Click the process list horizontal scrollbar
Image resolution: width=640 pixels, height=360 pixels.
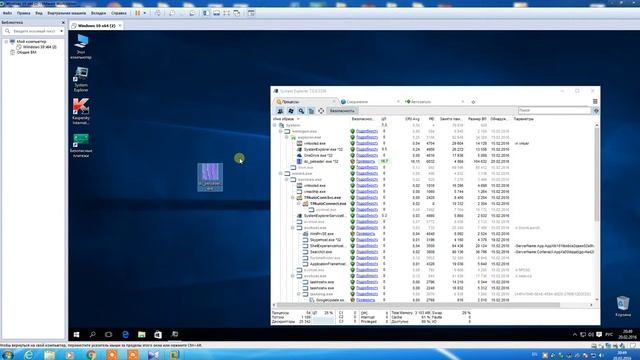coord(418,305)
